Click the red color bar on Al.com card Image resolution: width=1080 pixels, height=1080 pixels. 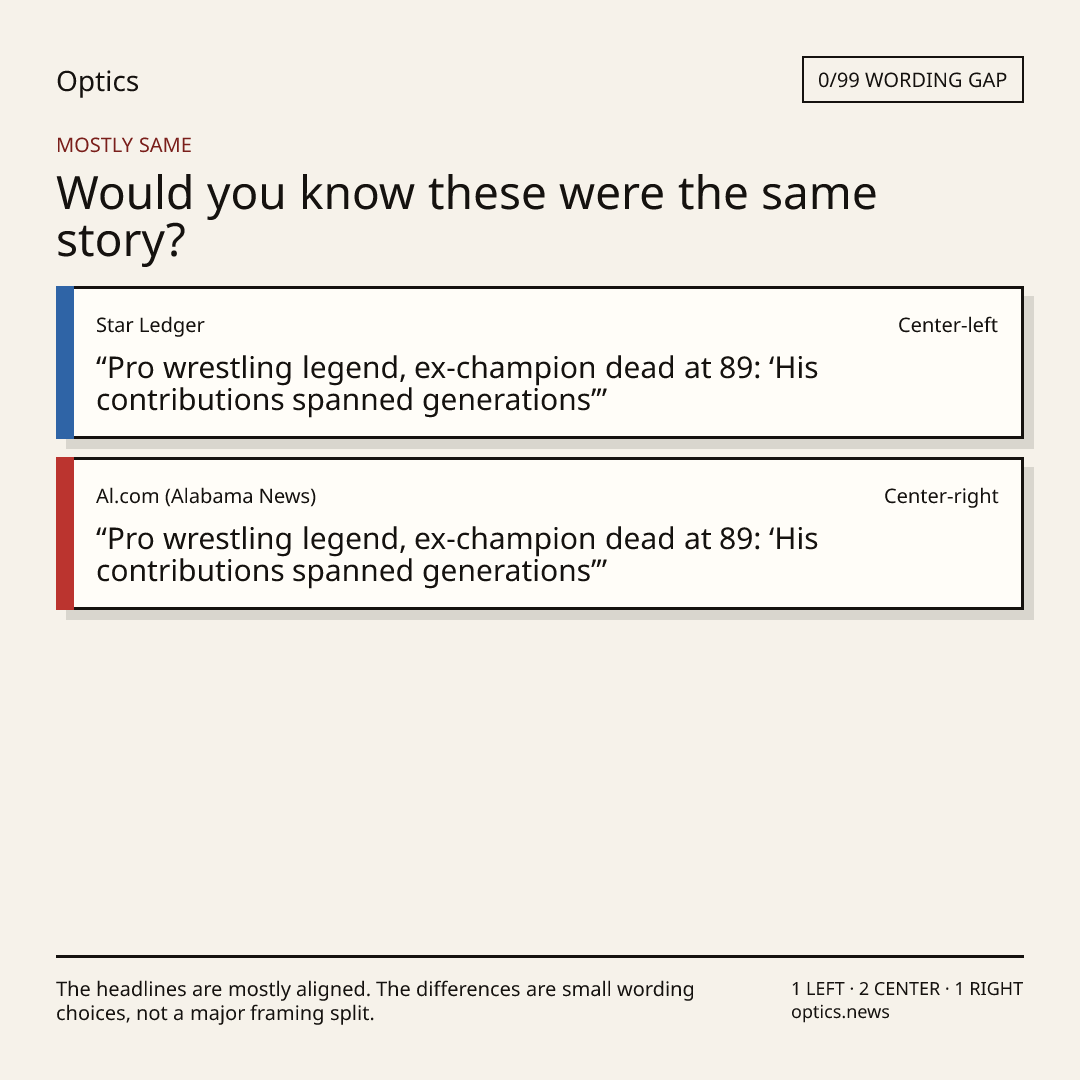[x=65, y=533]
